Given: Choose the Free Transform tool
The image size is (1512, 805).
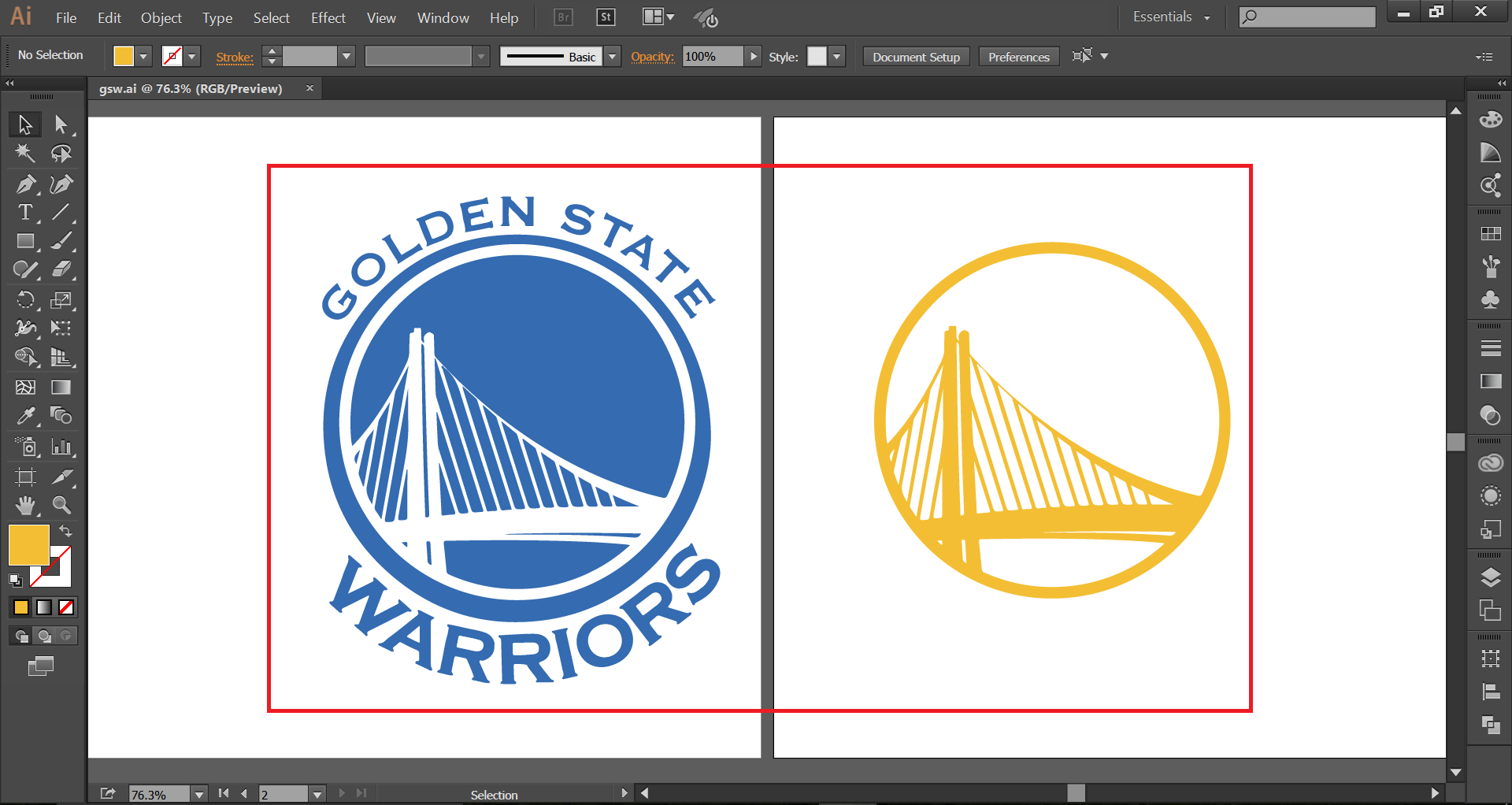Looking at the screenshot, I should (x=61, y=328).
